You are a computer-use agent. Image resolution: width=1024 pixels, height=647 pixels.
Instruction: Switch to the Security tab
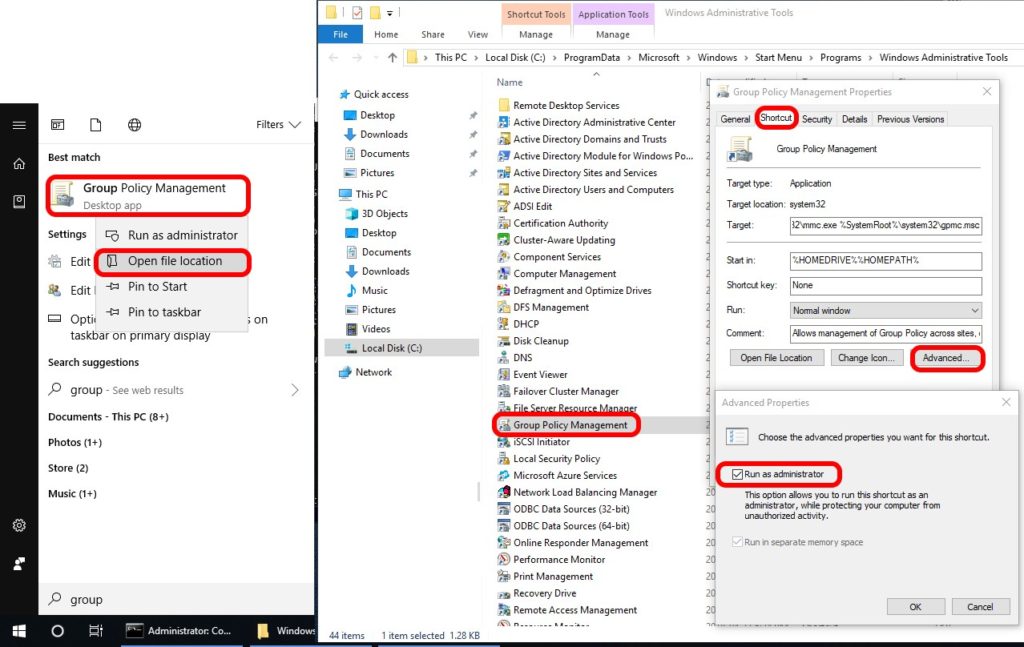[x=816, y=119]
